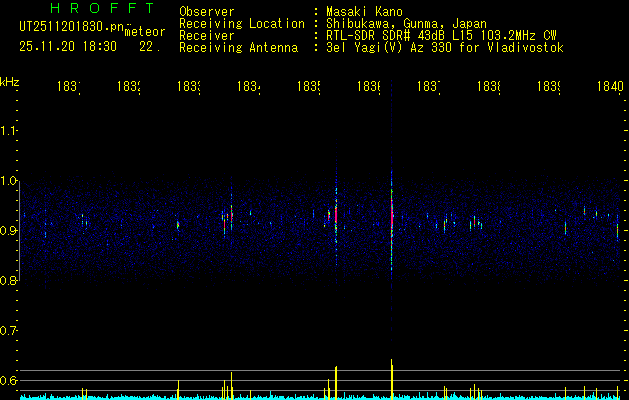
Task: Click the Observer label
Action: 207,12
